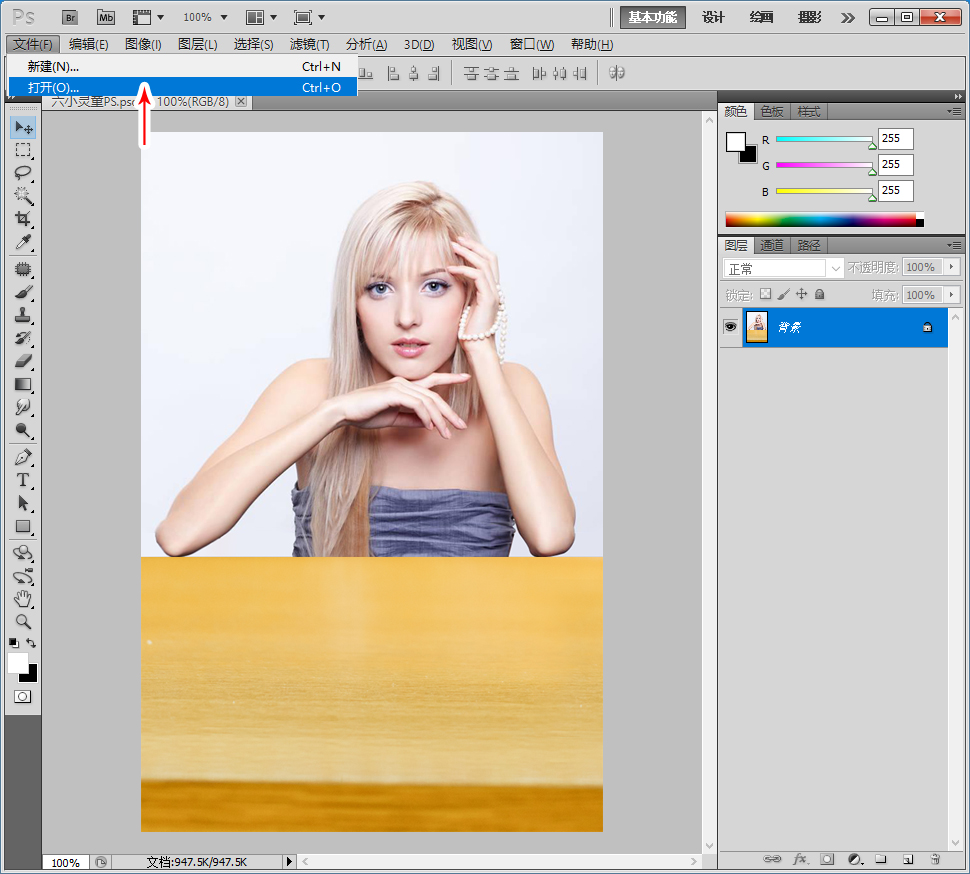Viewport: 970px width, 874px height.
Task: Select the Gradient tool
Action: pos(24,384)
